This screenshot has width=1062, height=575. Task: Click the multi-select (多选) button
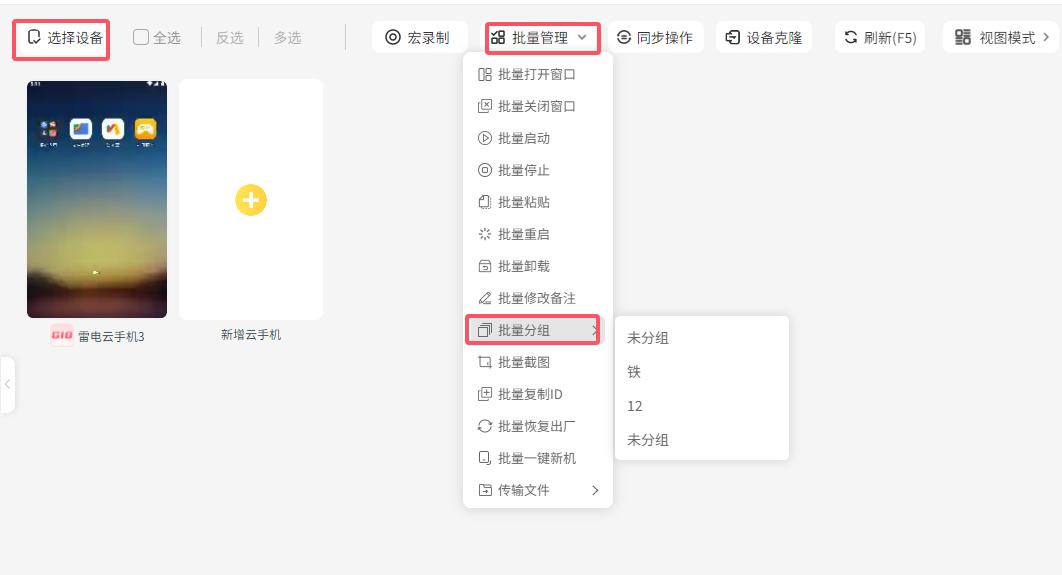point(288,38)
